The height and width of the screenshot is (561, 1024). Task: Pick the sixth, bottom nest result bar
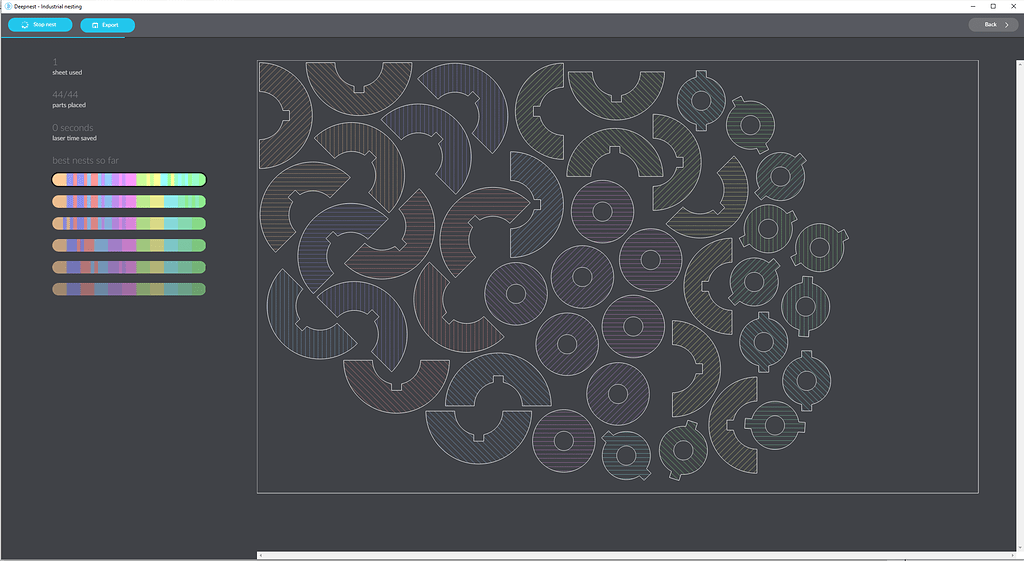point(129,290)
